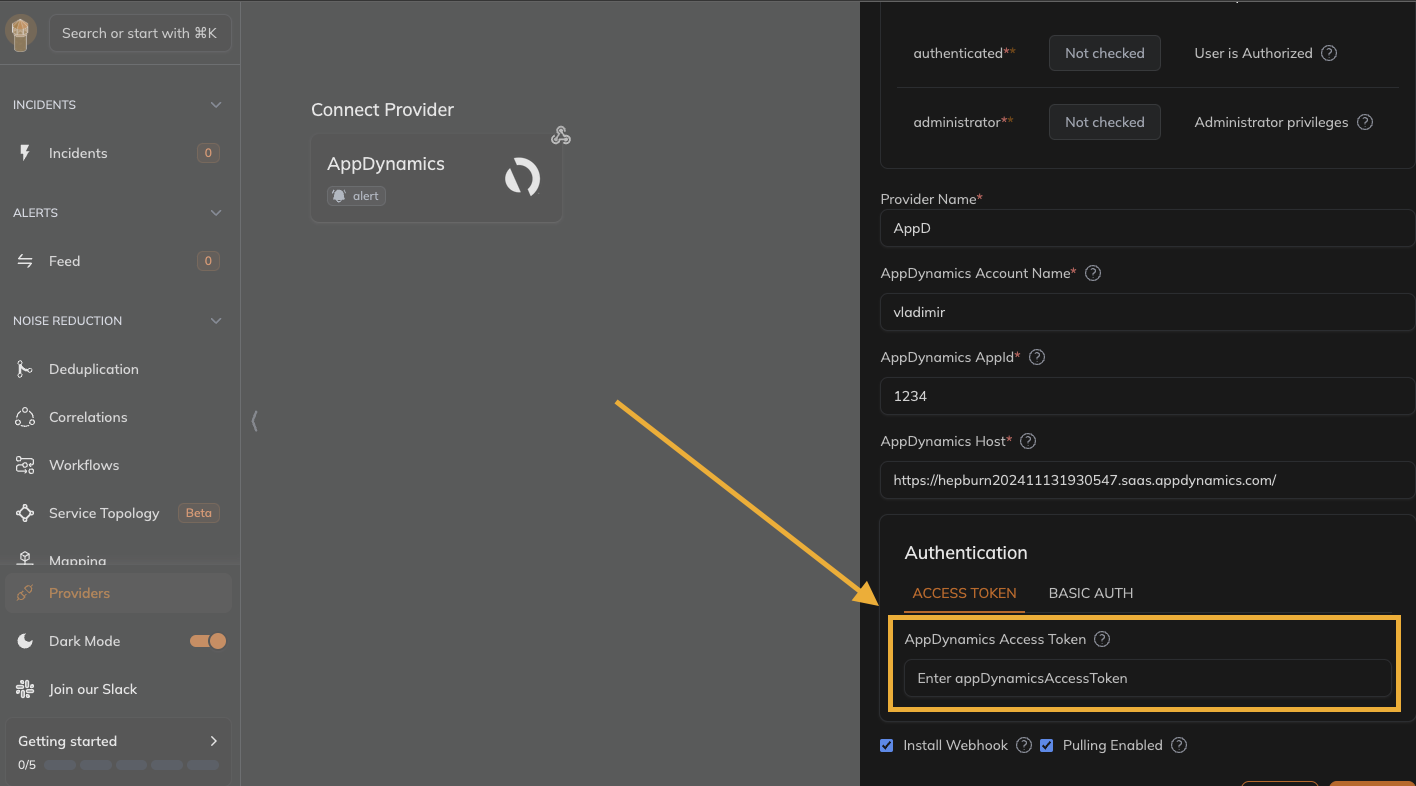Open Workflows from the sidebar
The height and width of the screenshot is (786, 1416).
pos(118,465)
